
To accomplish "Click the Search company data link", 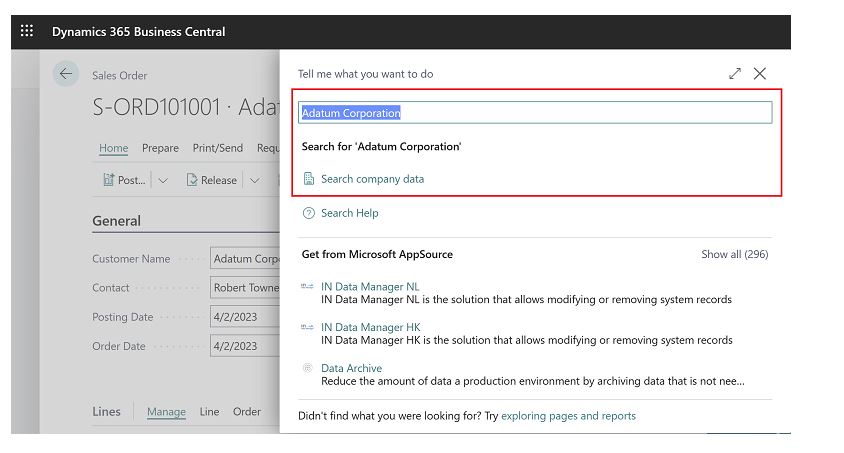I will (x=372, y=179).
